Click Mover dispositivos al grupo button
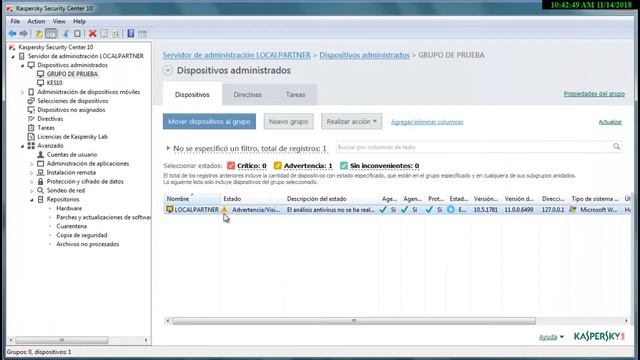This screenshot has height=360, width=640. (209, 122)
